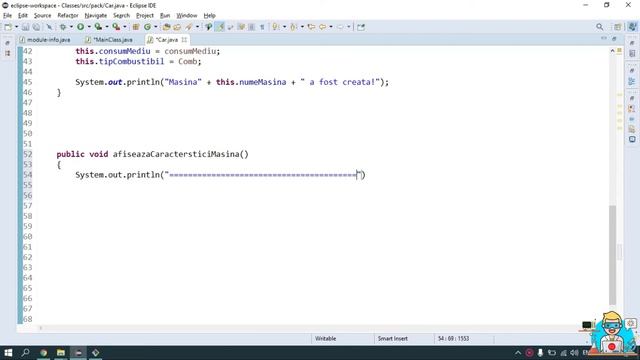Image resolution: width=640 pixels, height=360 pixels.
Task: Click the Previous Annotation icon
Action: coord(294,27)
